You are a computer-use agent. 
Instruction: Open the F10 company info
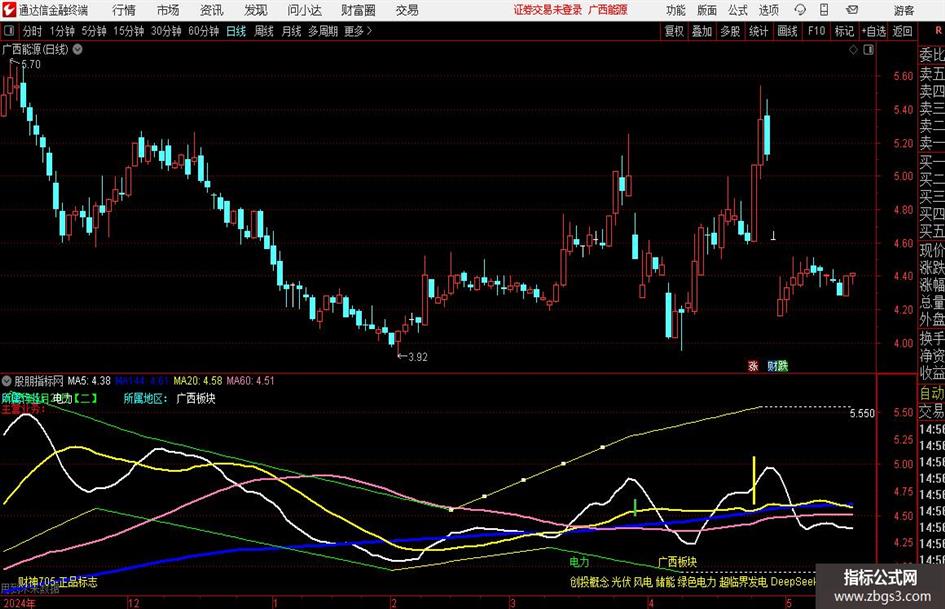click(x=817, y=31)
